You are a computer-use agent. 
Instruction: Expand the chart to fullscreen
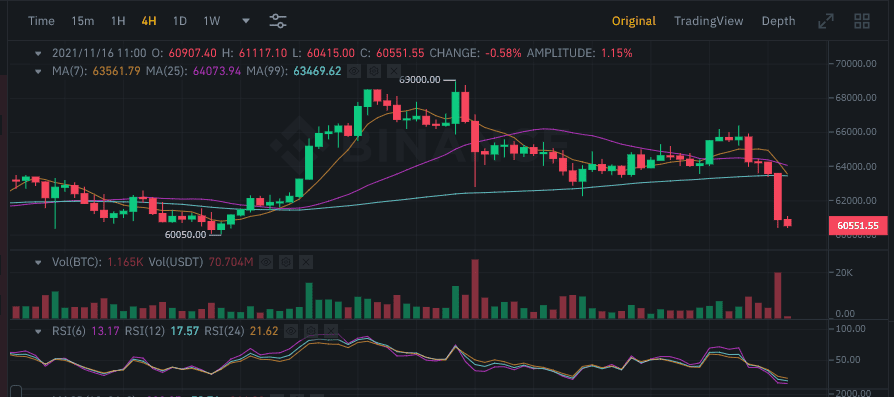pyautogui.click(x=826, y=22)
